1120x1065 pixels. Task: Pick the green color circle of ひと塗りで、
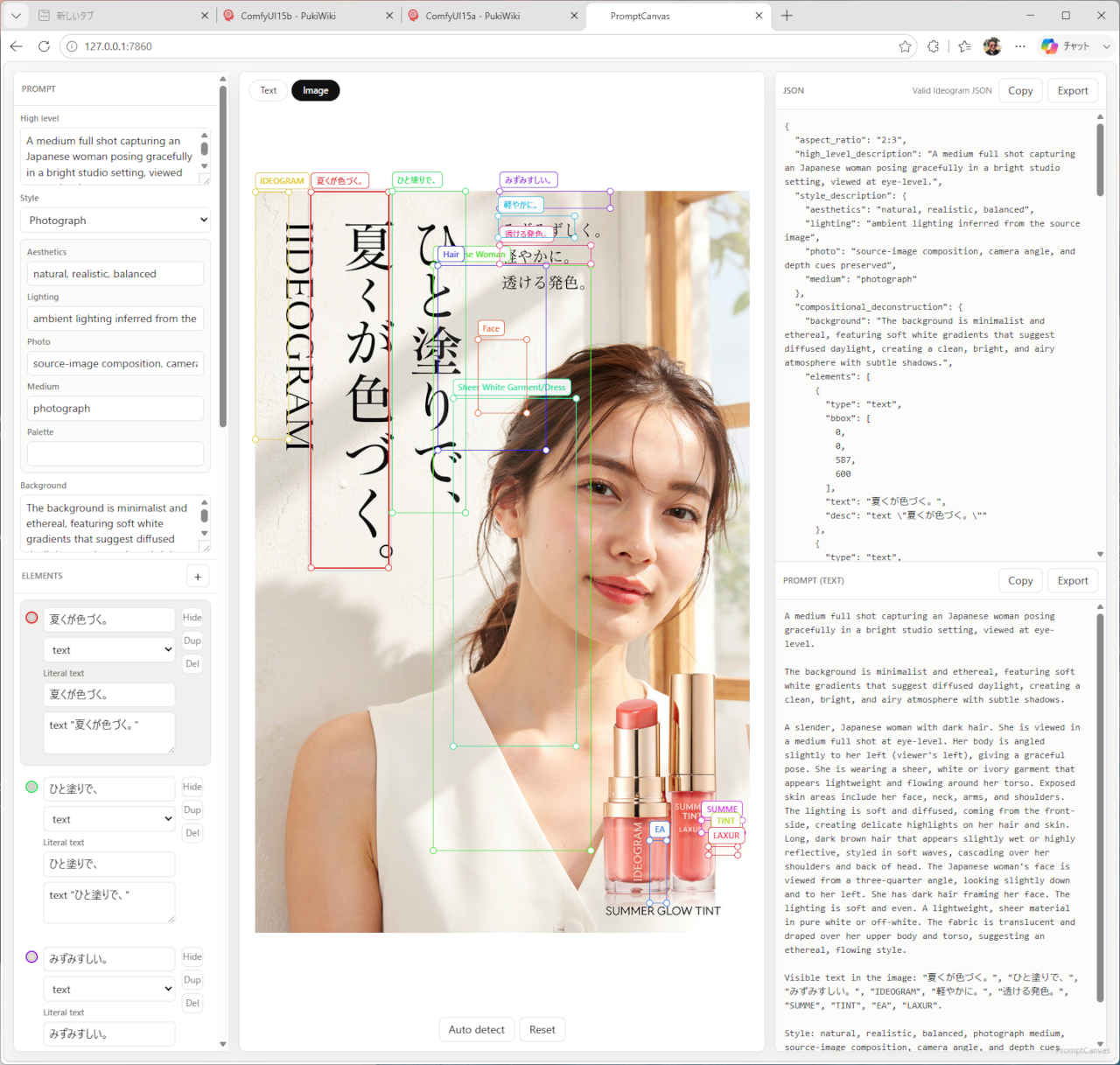[31, 787]
